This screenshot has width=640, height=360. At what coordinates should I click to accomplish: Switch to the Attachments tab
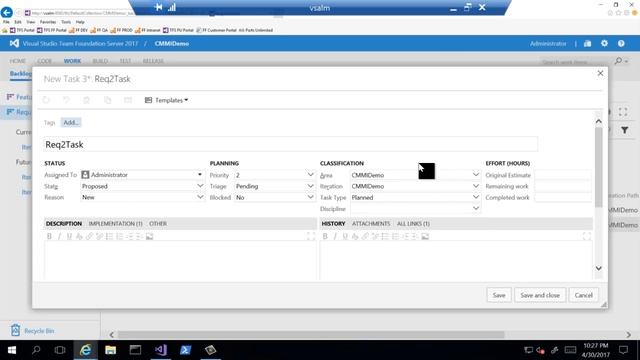(371, 224)
